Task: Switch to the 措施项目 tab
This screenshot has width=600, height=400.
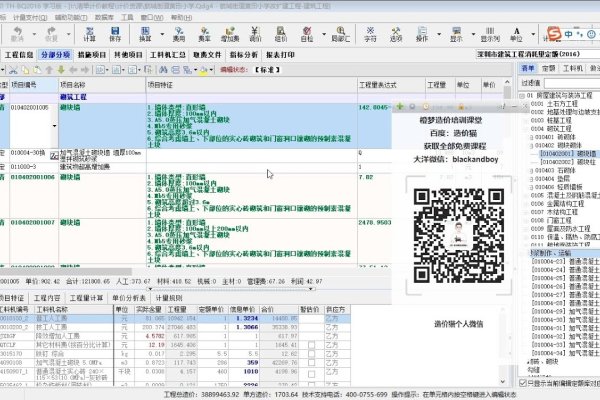Action: [91, 55]
